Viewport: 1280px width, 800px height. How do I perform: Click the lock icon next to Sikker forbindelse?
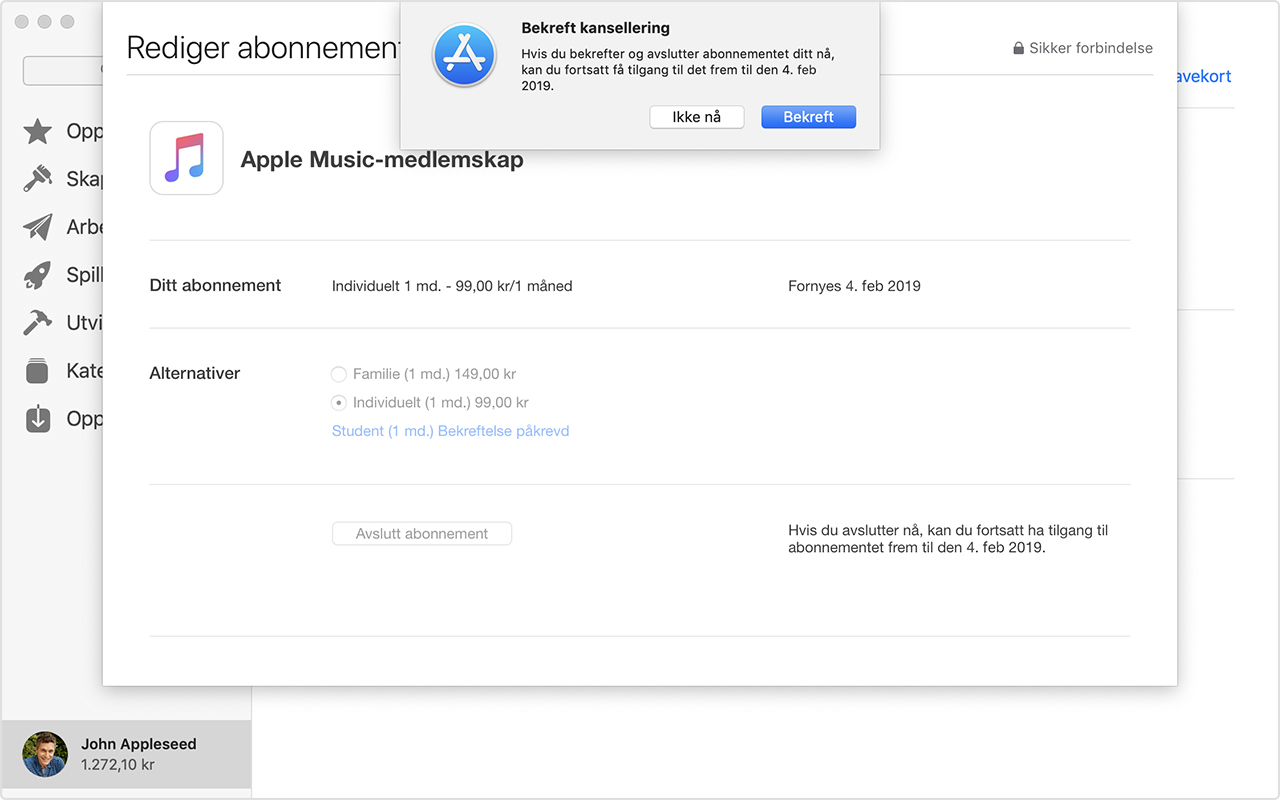(1019, 48)
